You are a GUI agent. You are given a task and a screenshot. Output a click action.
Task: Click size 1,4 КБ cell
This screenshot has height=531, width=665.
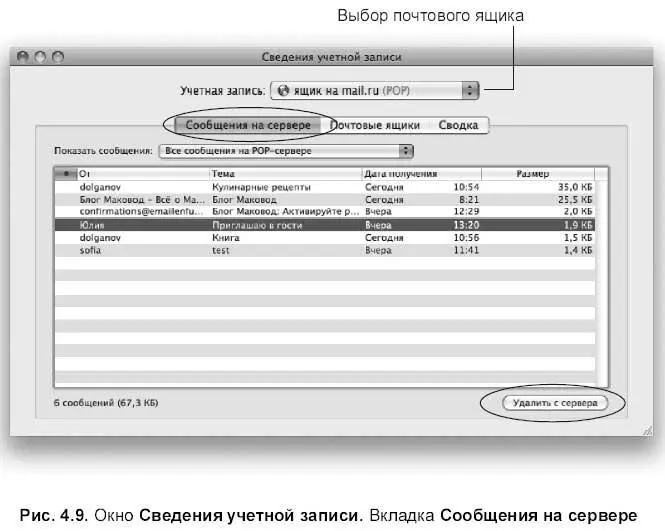(x=578, y=250)
